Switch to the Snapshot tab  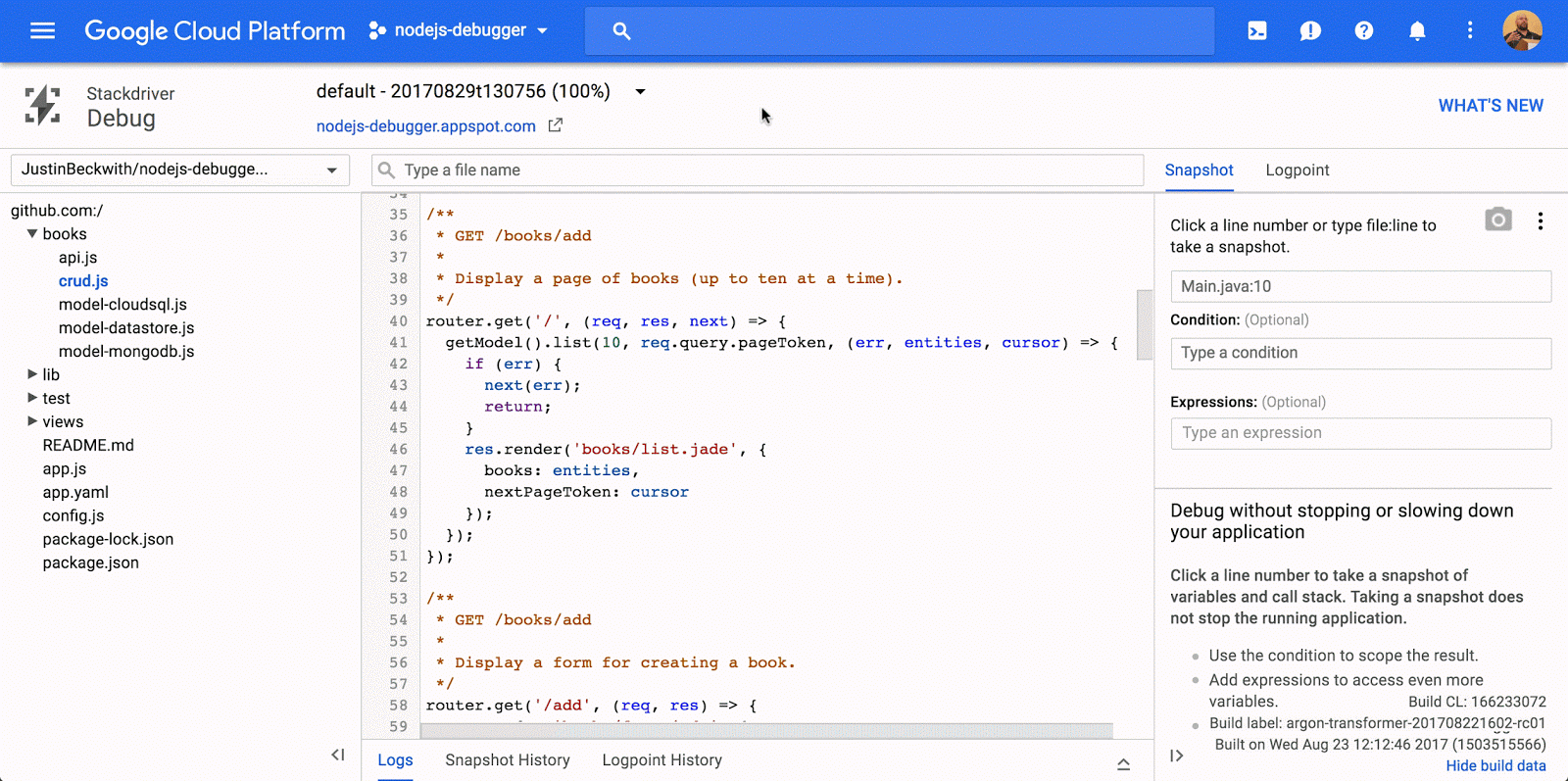(1199, 171)
